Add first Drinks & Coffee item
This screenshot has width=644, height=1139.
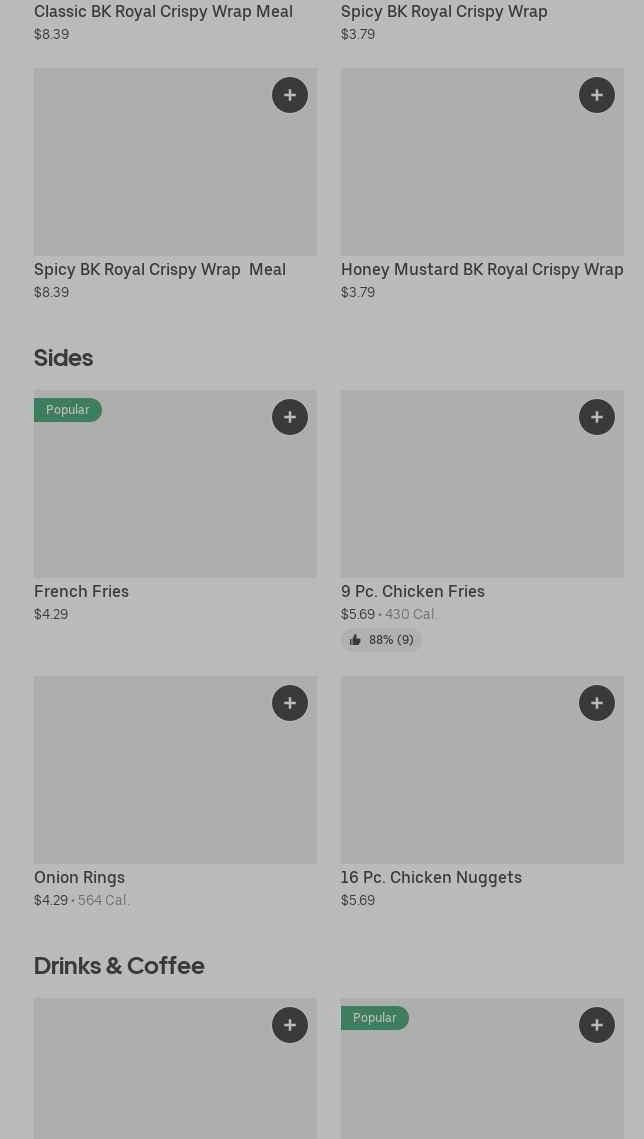click(x=290, y=1025)
